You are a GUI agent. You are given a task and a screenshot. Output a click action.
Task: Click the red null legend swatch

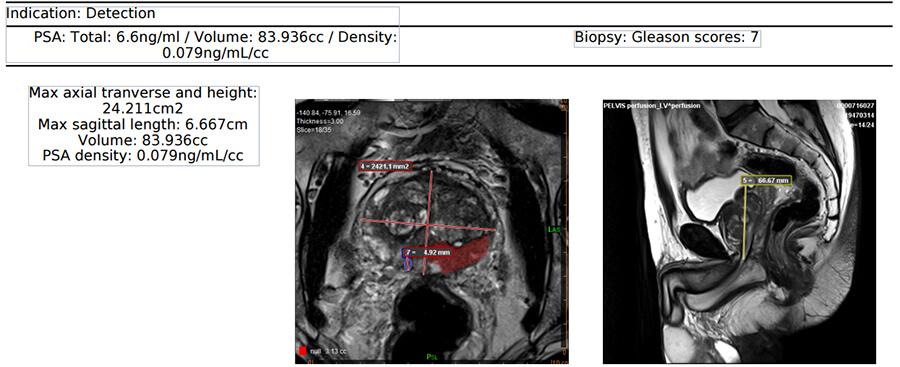pos(302,350)
